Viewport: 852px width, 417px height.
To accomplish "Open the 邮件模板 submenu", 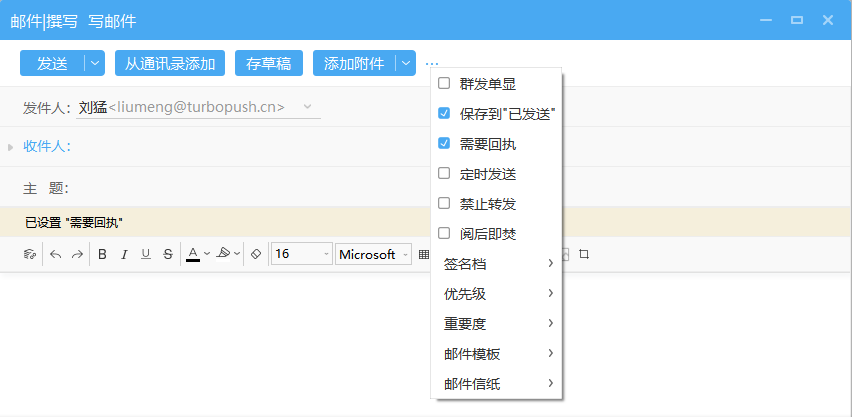I will tap(497, 354).
